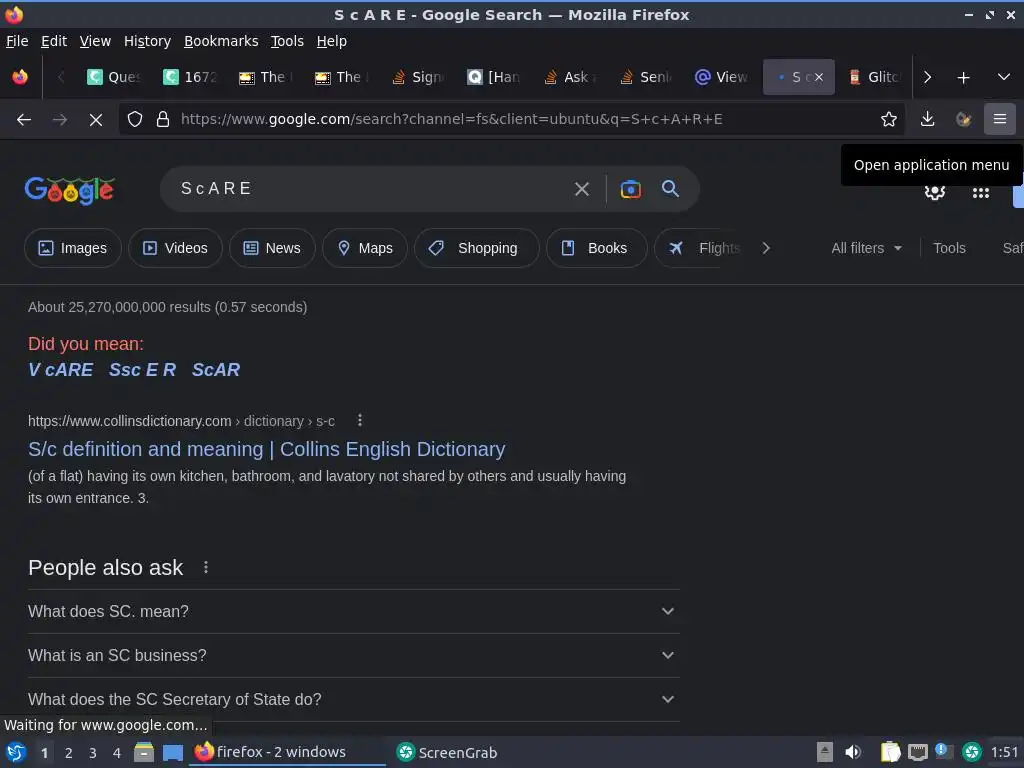Switch to the 1672 tab
Screen dimensions: 1024x768
click(x=191, y=77)
